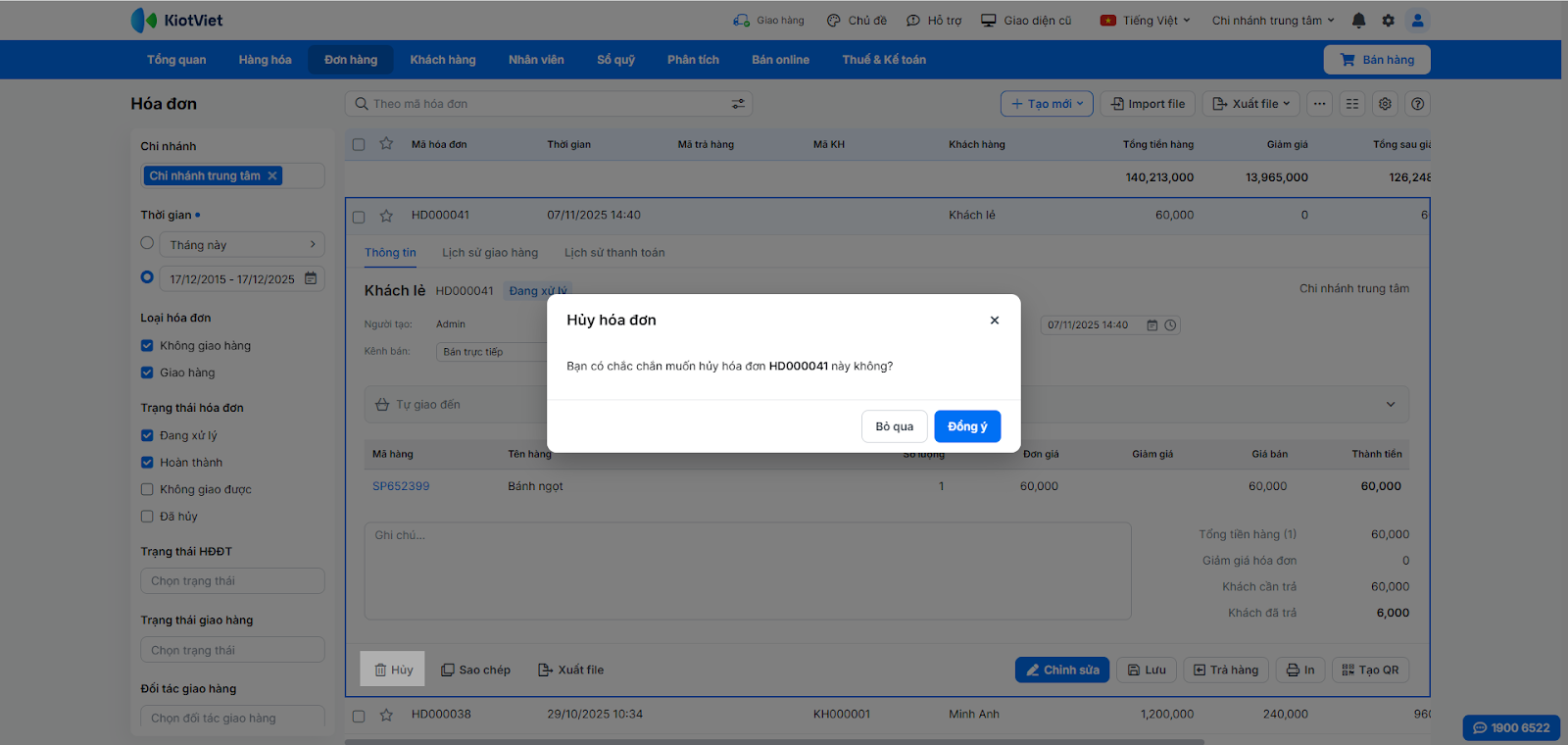Expand Tạo mới dropdown
The height and width of the screenshot is (745, 1568).
click(x=1047, y=104)
